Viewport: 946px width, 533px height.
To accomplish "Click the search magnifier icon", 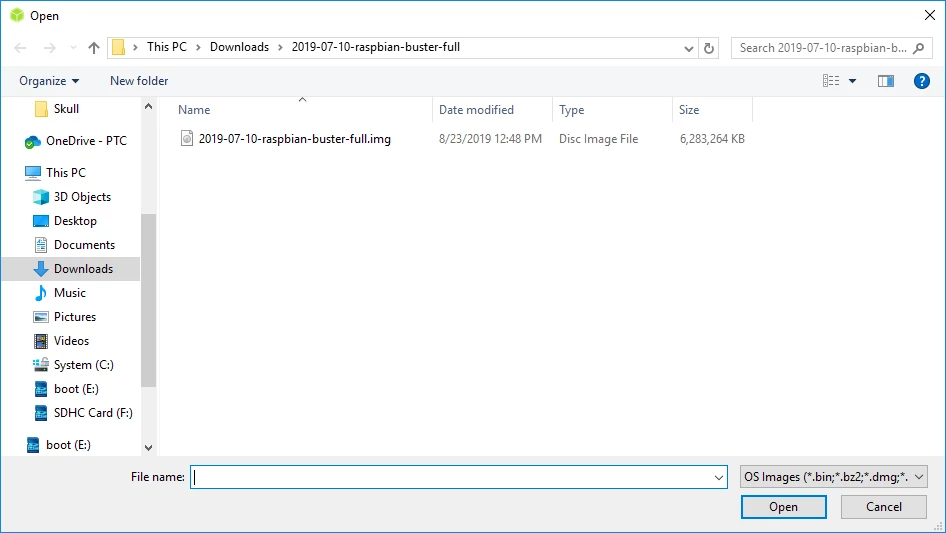I will point(918,48).
